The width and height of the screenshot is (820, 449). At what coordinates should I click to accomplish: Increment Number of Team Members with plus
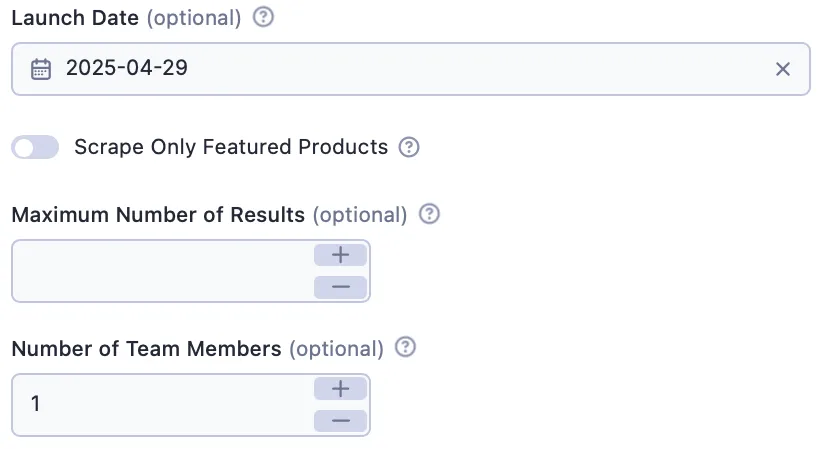(340, 389)
